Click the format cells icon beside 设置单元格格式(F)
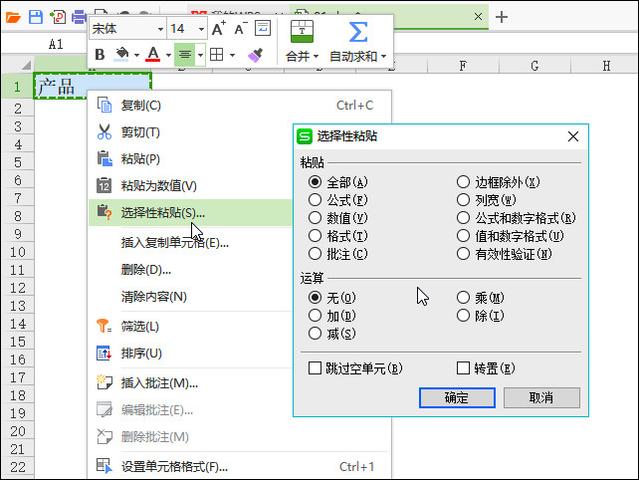The image size is (639, 480). [104, 466]
